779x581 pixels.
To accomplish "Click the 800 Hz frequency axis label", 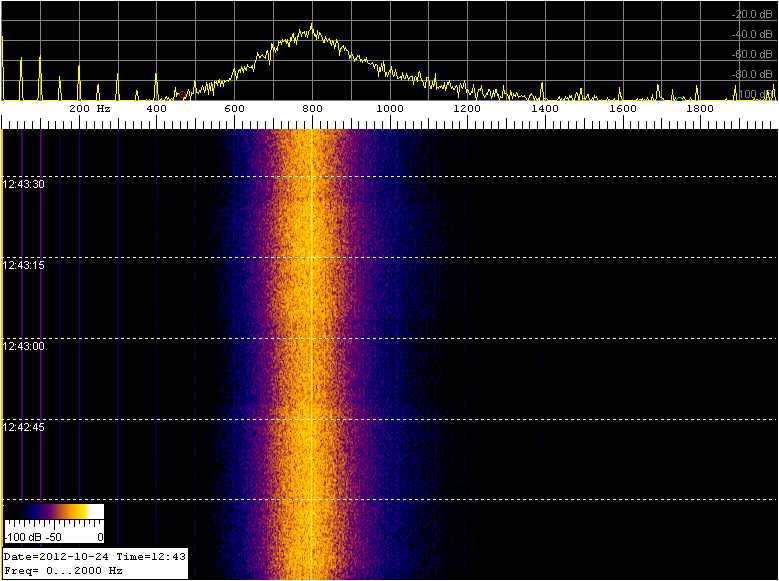I will 312,108.
